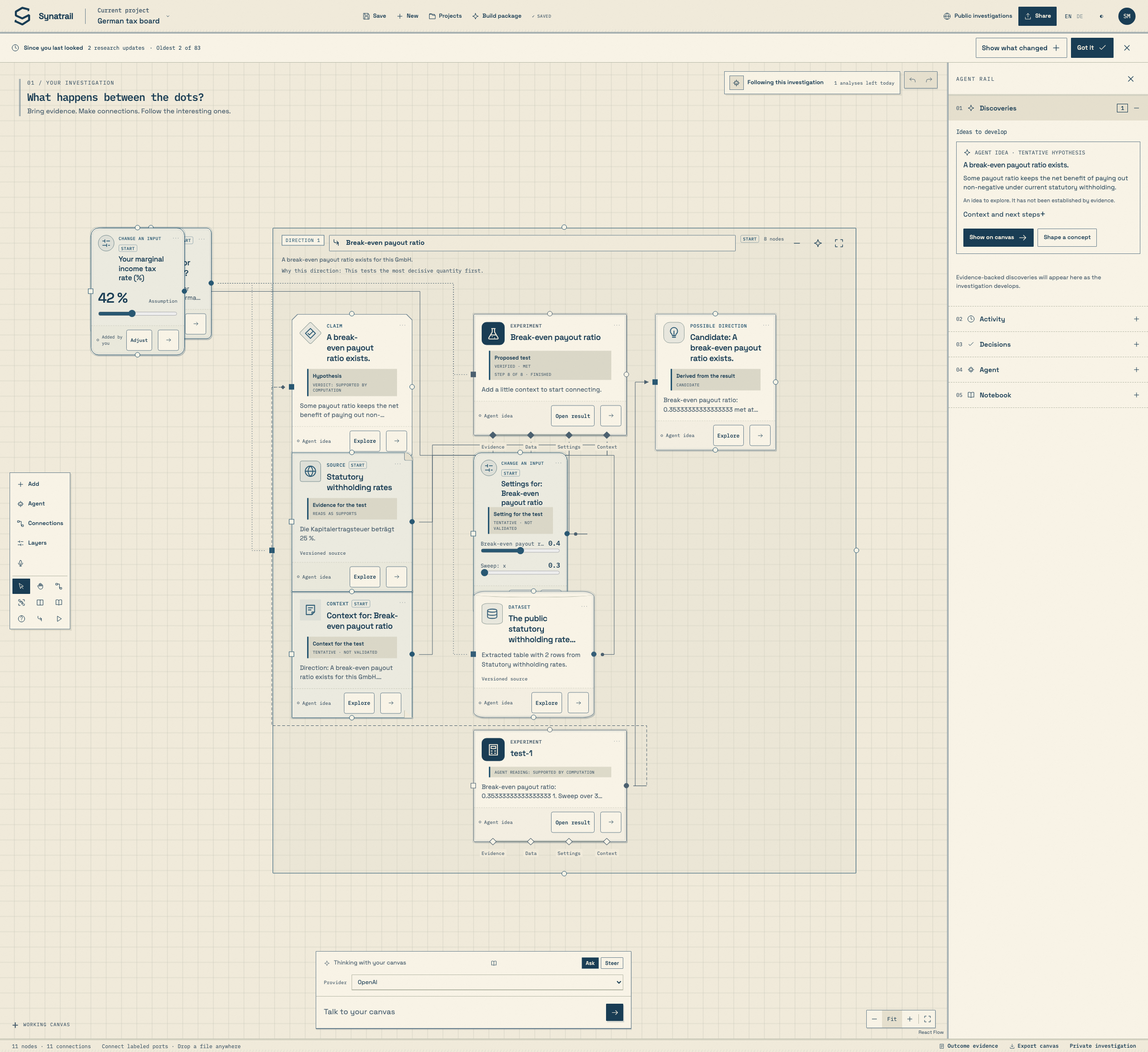Expand the Decisions section
The width and height of the screenshot is (1148, 1052).
coord(1048,344)
